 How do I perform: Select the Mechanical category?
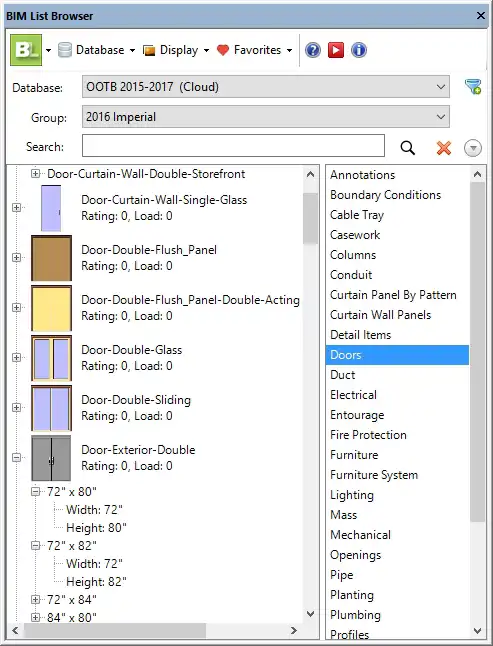click(397, 535)
